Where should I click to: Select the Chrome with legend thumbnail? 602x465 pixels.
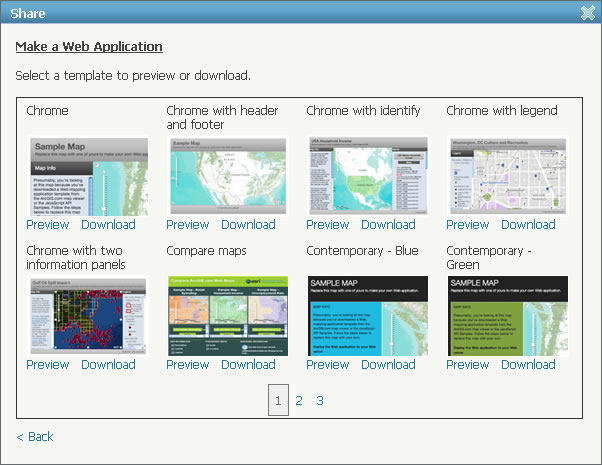pos(508,176)
